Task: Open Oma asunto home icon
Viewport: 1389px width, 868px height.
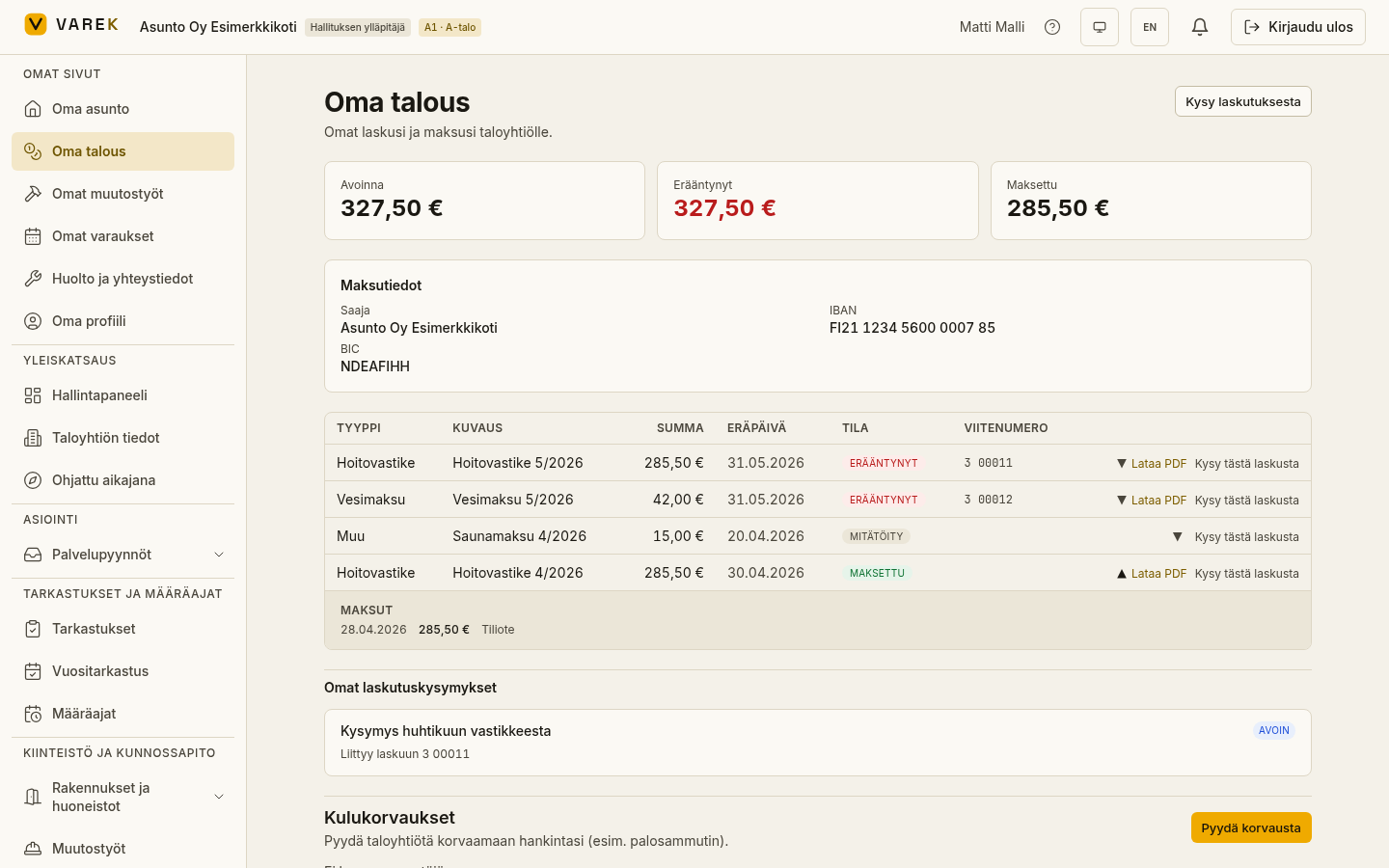Action: pos(33,109)
